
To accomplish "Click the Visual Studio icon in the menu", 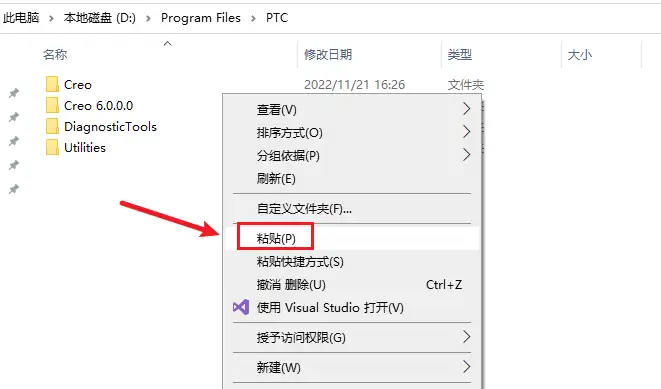I will click(x=241, y=307).
